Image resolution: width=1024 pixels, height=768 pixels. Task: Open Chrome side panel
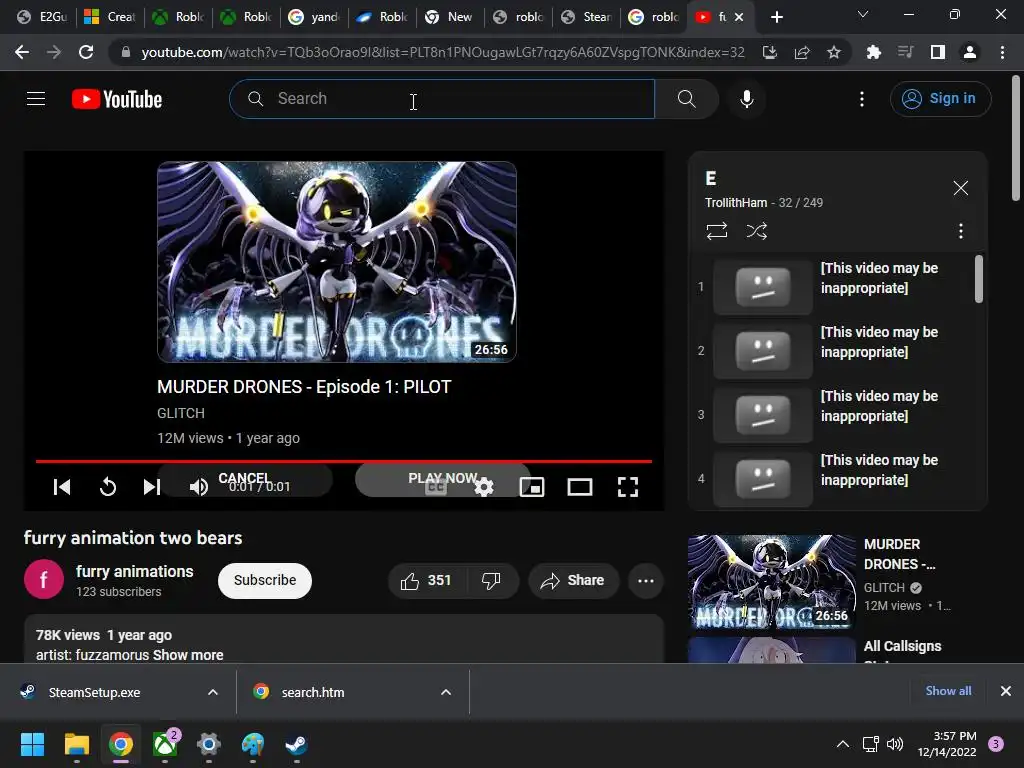938,52
